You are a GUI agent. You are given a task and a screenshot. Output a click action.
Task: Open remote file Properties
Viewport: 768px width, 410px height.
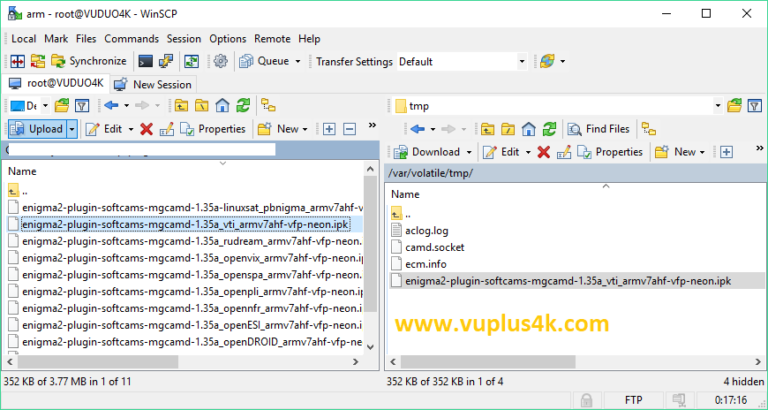[610, 152]
